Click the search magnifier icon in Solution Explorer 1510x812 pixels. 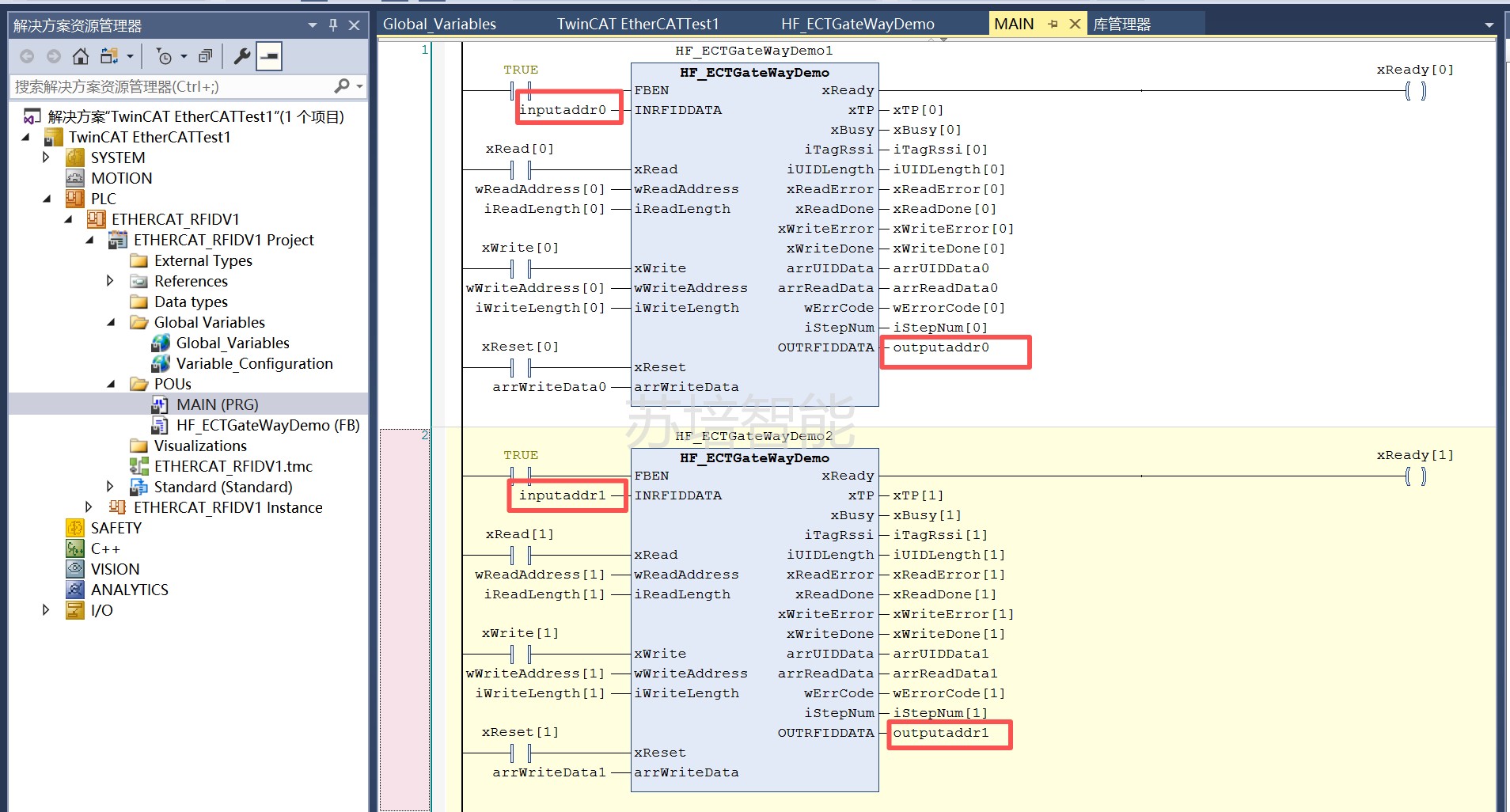click(342, 86)
